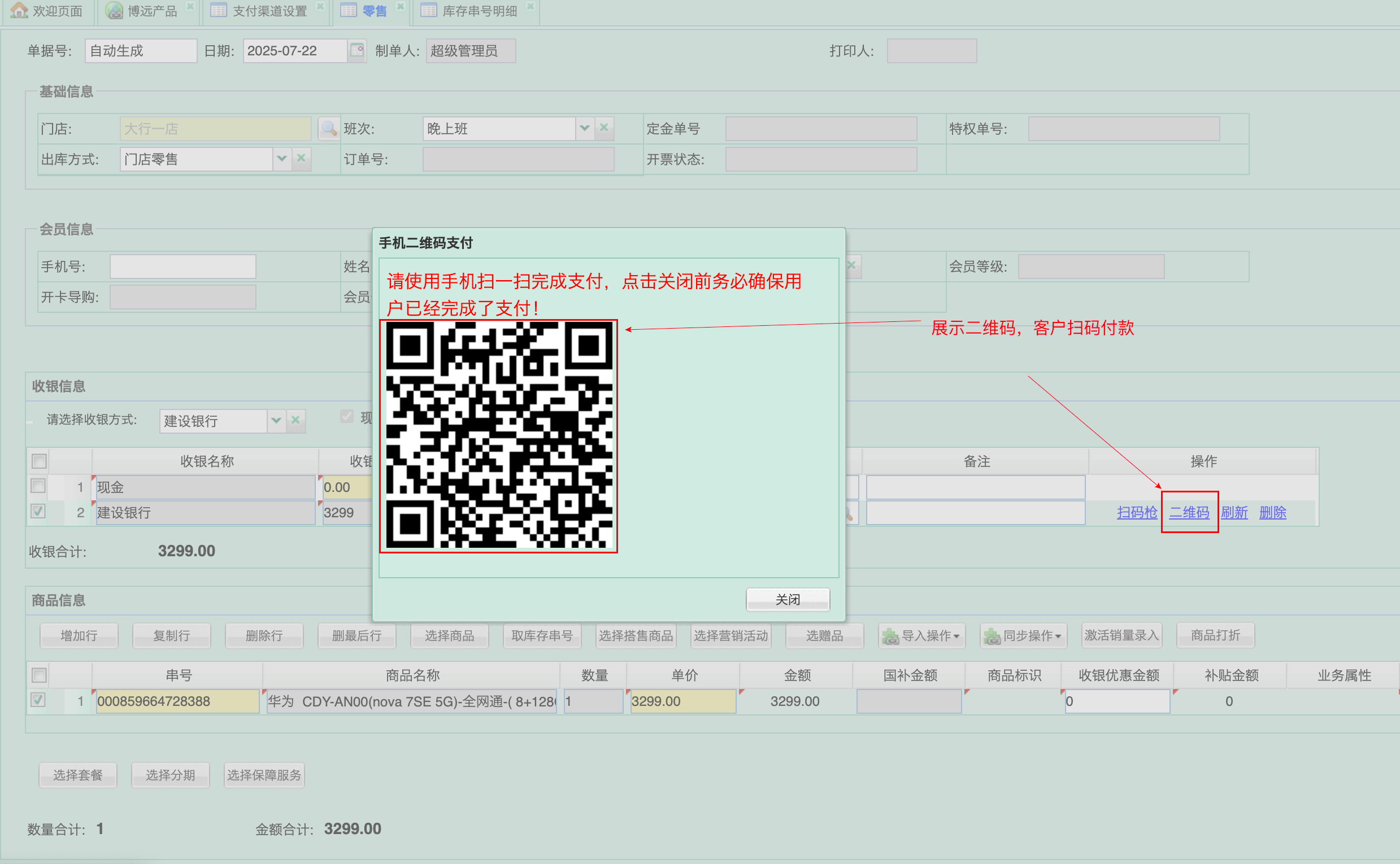The width and height of the screenshot is (1400, 864).
Task: Click the 现金 amount field 0.00
Action: tap(347, 487)
